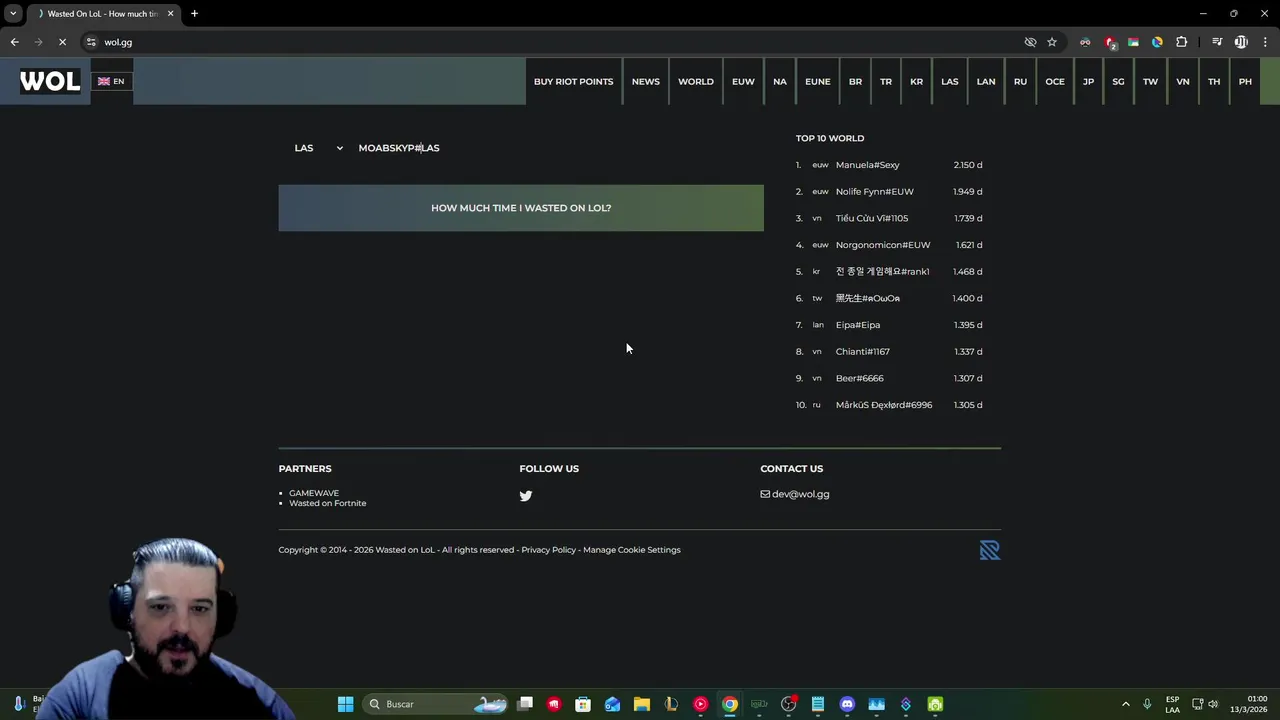Open Microsoft Store from taskbar

coord(583,704)
